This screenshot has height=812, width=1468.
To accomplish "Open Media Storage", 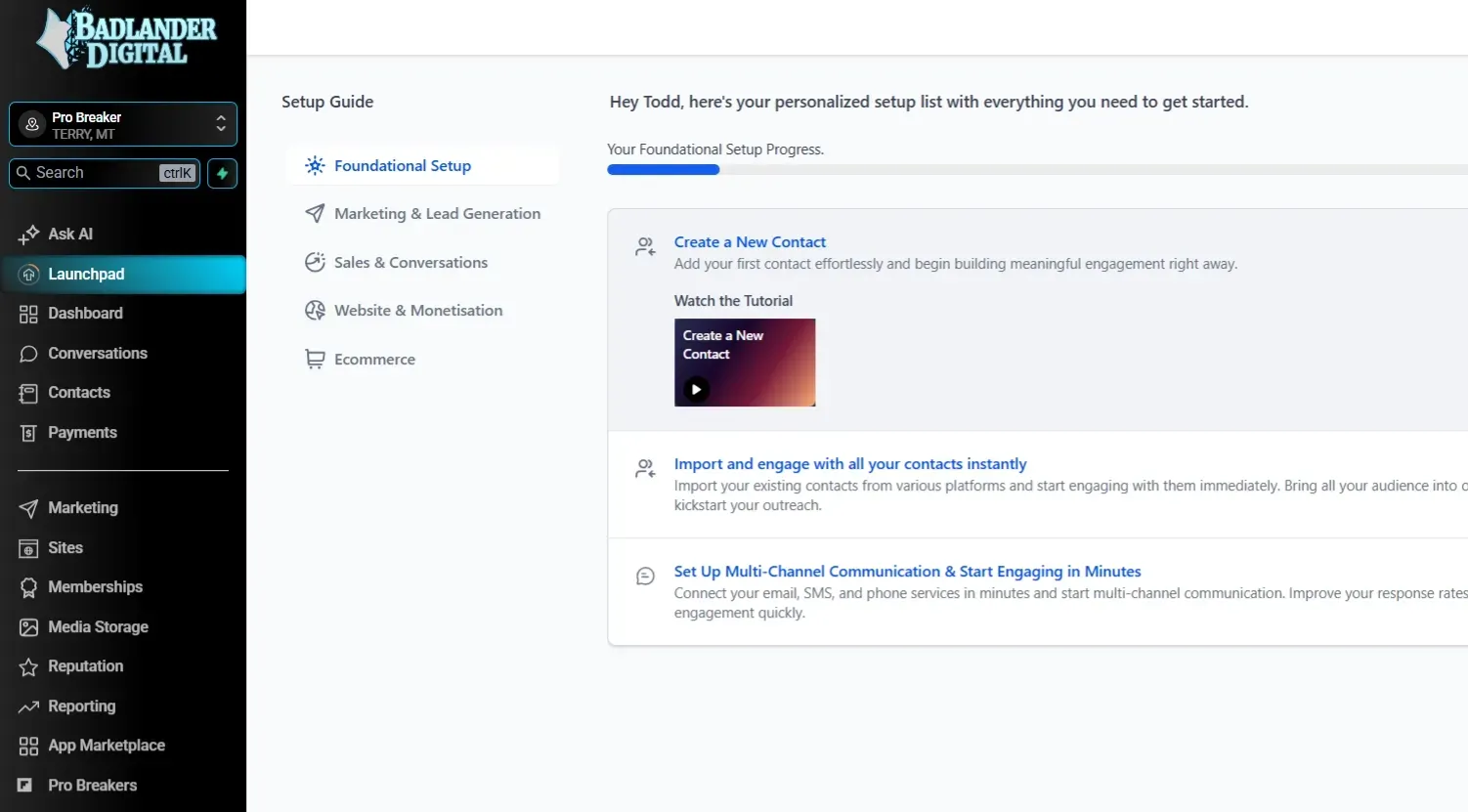I will [x=98, y=626].
